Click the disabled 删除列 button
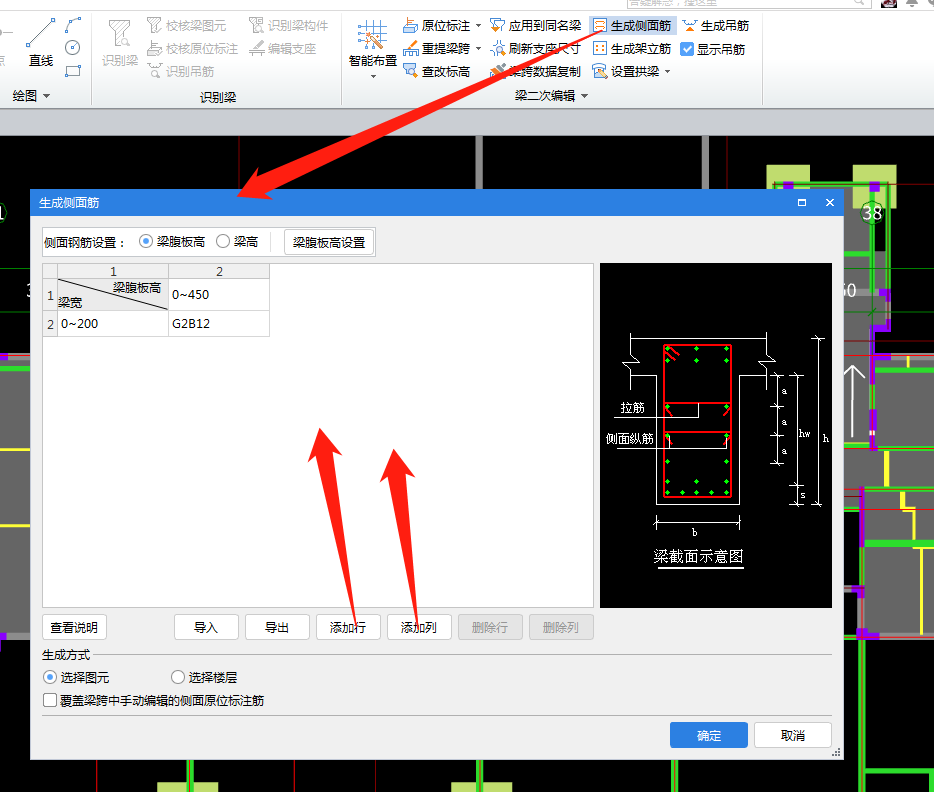934x792 pixels. [x=561, y=627]
